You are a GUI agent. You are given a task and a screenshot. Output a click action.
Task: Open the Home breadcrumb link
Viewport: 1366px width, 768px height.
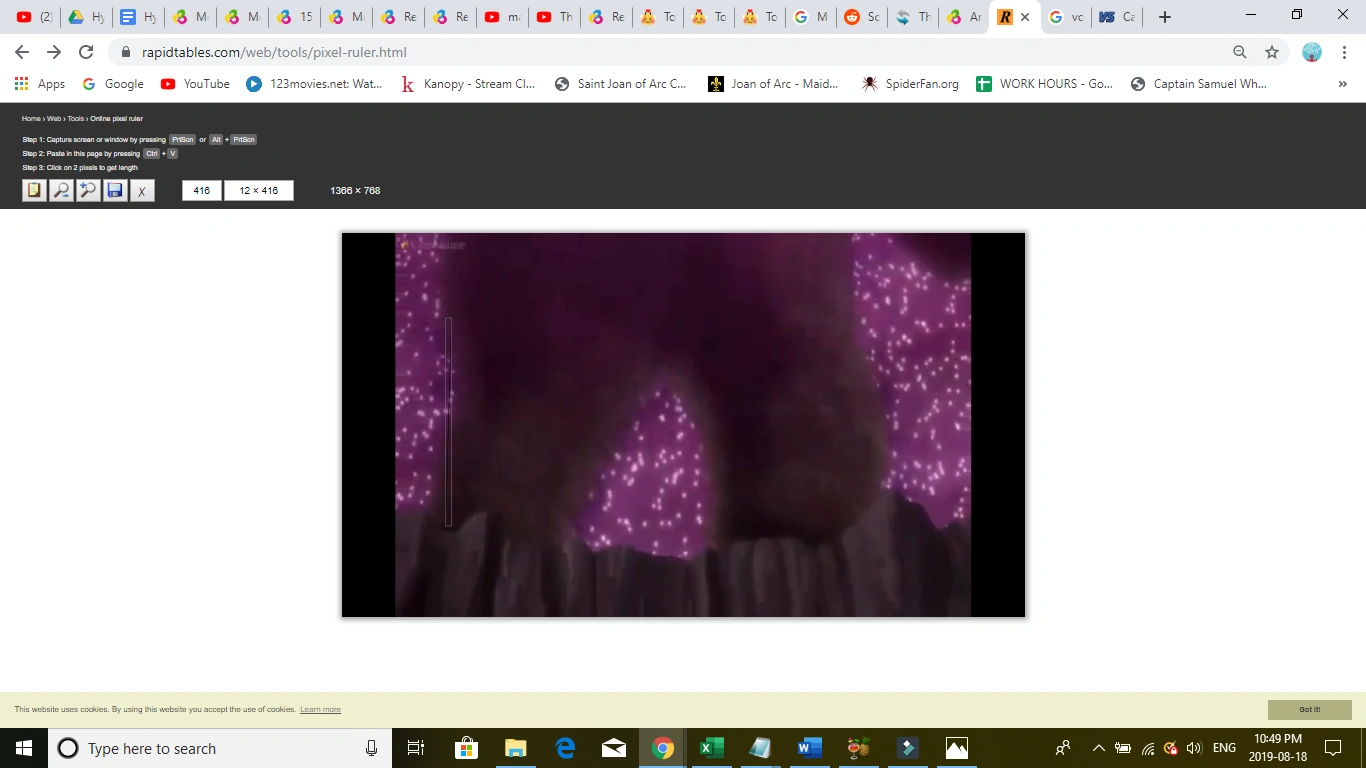(31, 119)
